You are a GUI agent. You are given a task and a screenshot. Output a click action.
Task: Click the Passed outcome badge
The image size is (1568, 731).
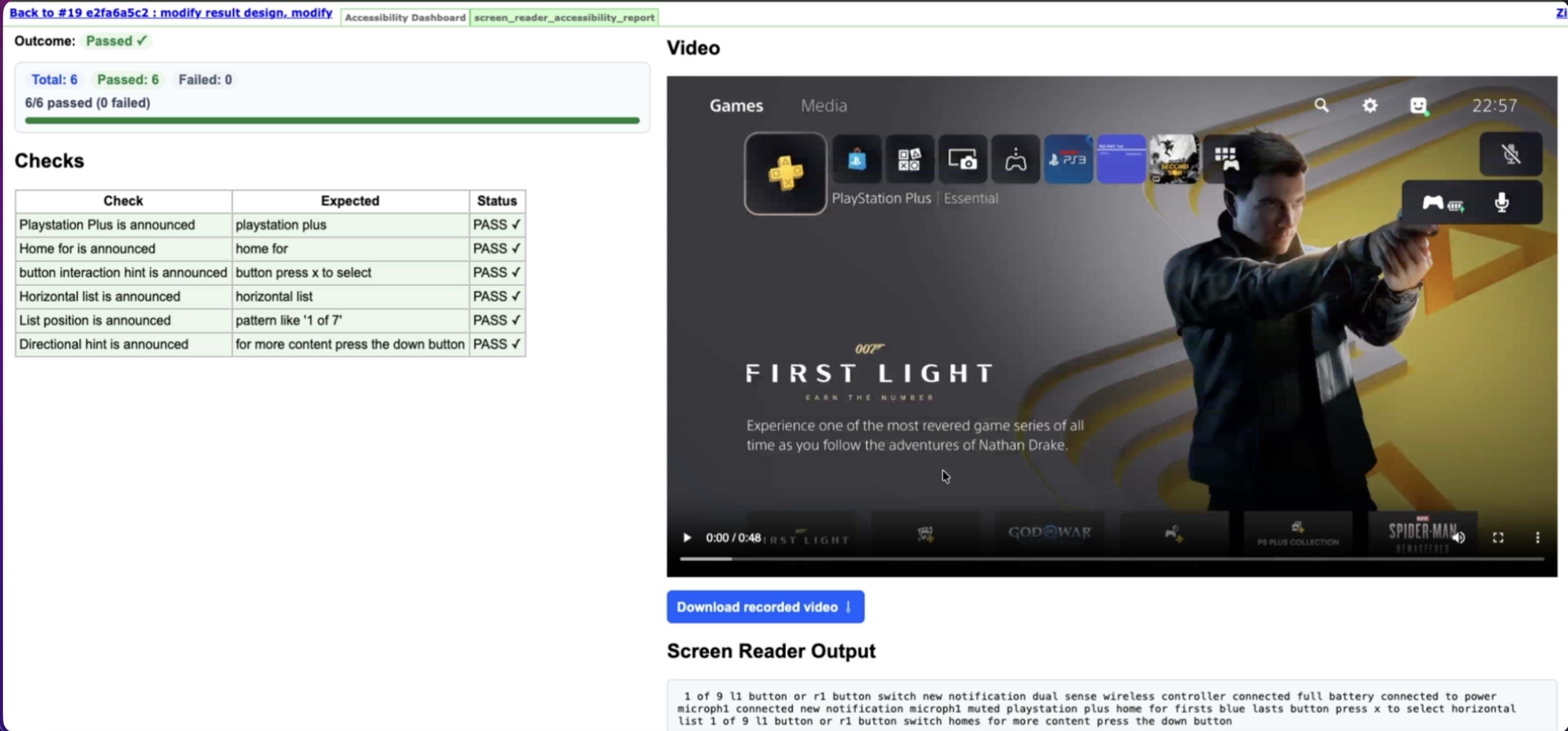point(116,41)
